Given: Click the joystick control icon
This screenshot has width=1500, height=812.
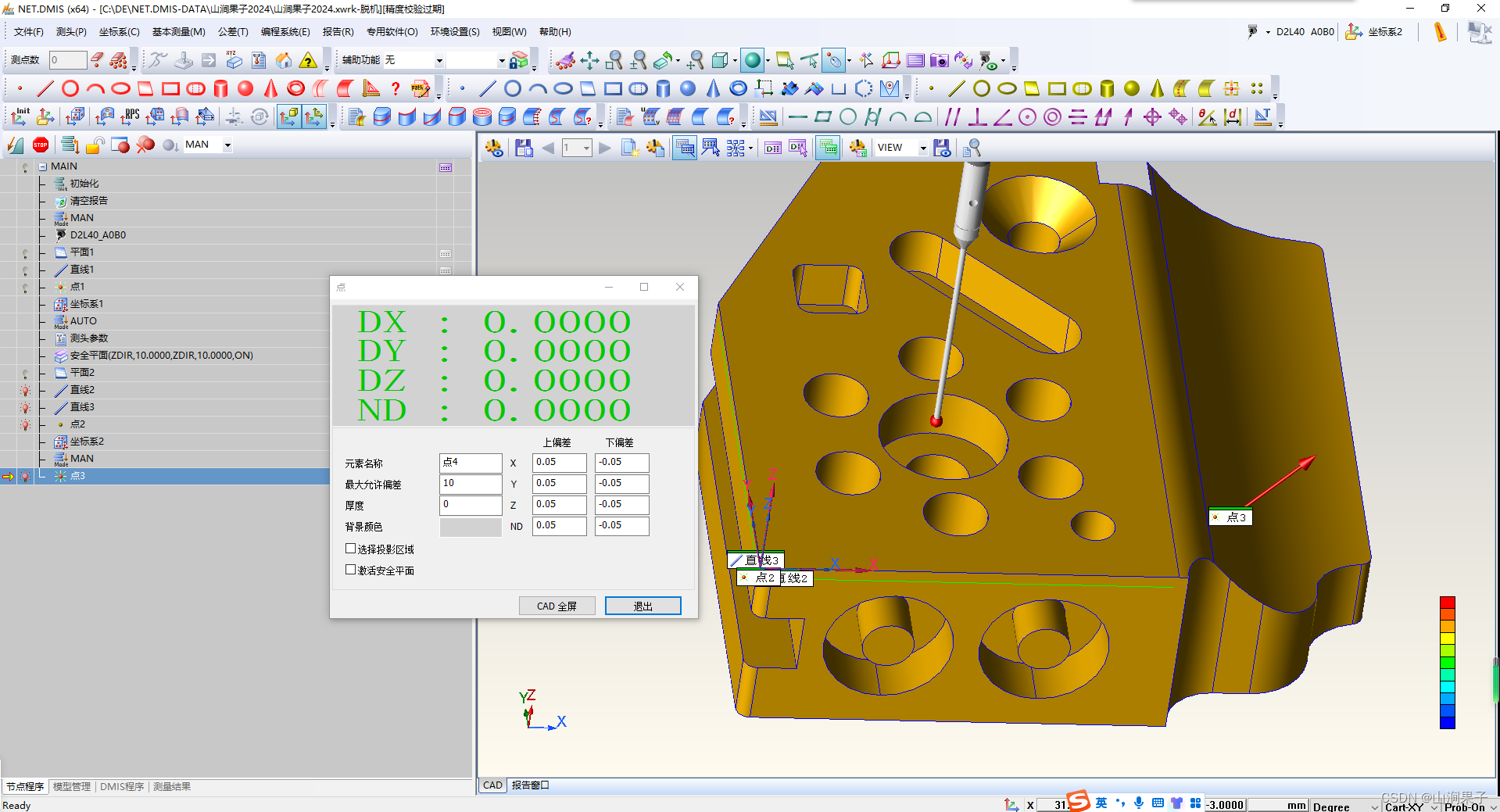Looking at the screenshot, I should pos(183,60).
